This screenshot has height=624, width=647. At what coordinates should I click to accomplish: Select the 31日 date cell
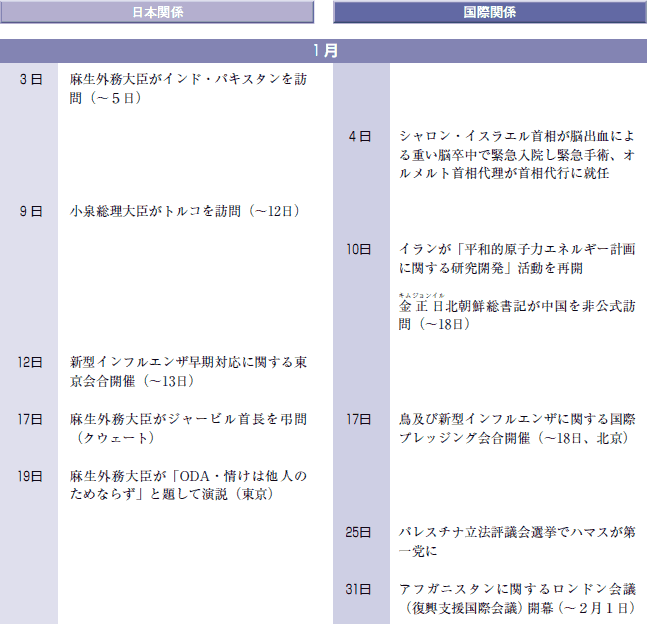(x=359, y=590)
